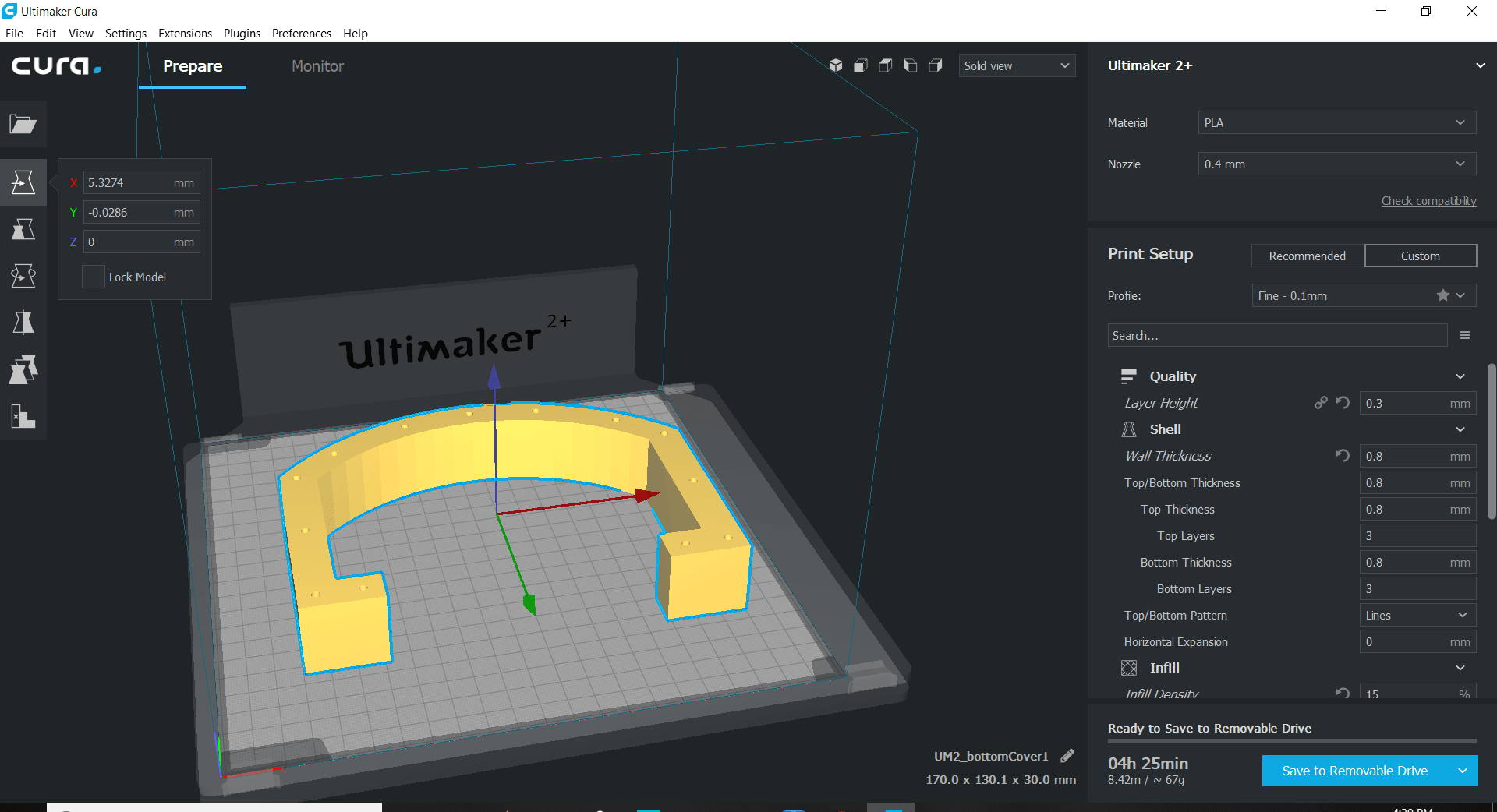
Task: Switch to top view camera icon
Action: pyautogui.click(x=886, y=65)
